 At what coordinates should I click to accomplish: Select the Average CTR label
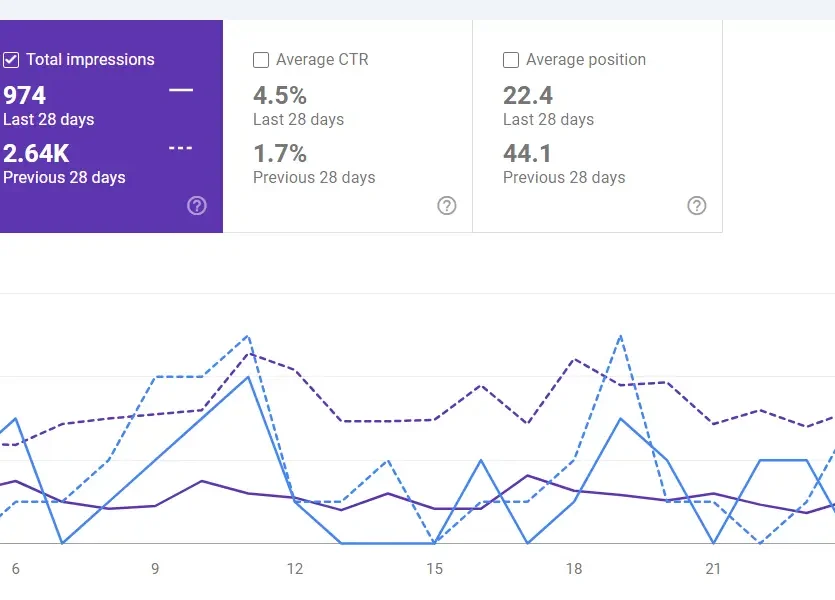pos(322,60)
